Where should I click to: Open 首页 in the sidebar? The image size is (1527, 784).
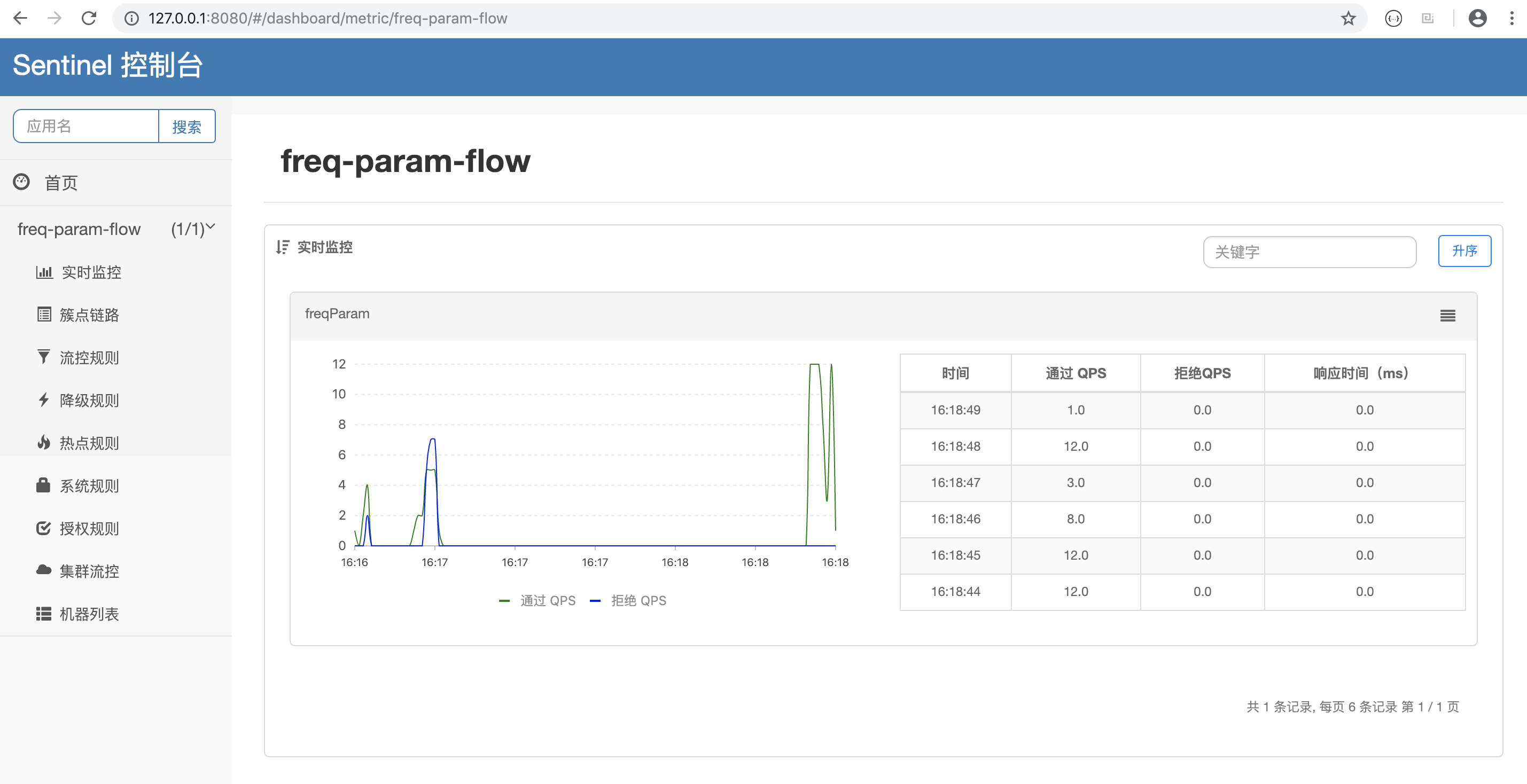click(x=61, y=183)
